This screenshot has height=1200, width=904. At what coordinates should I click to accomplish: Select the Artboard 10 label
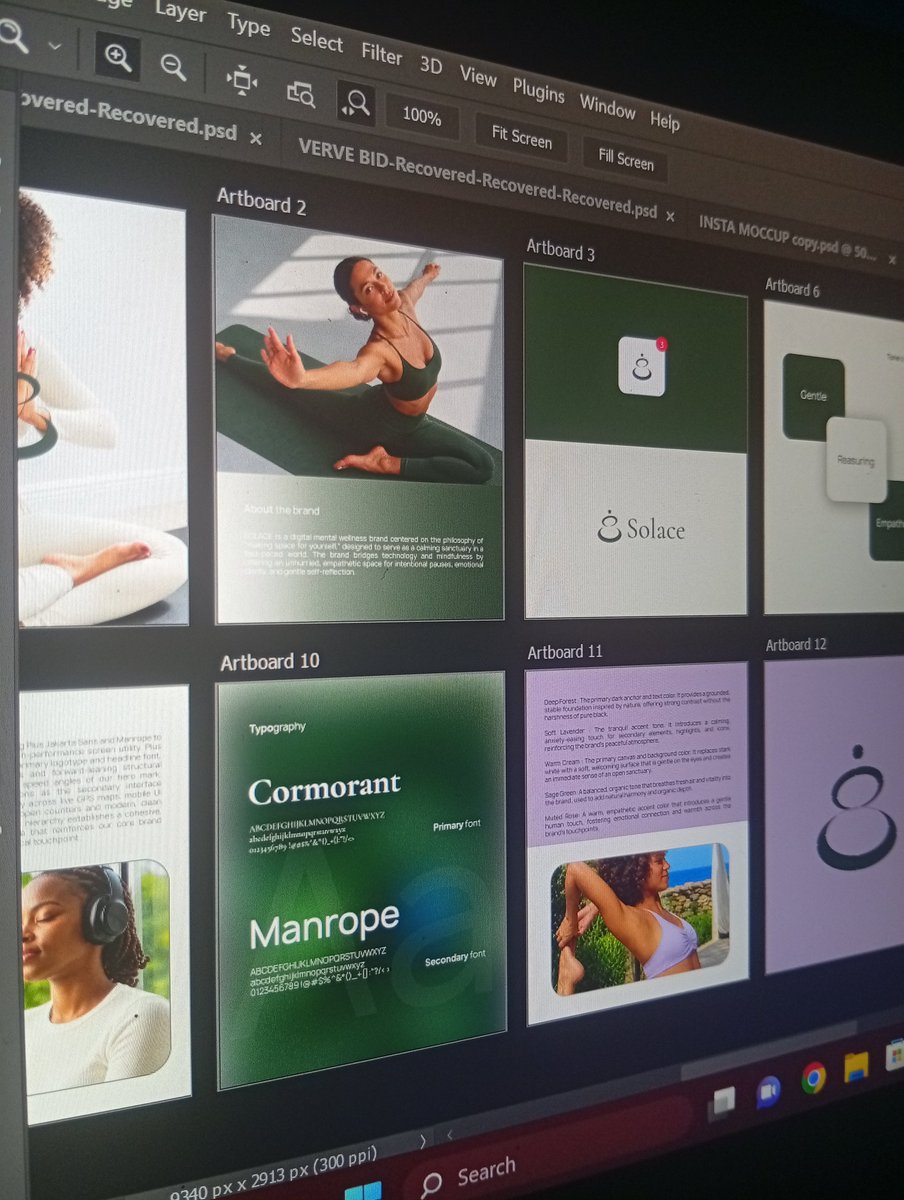pos(270,661)
